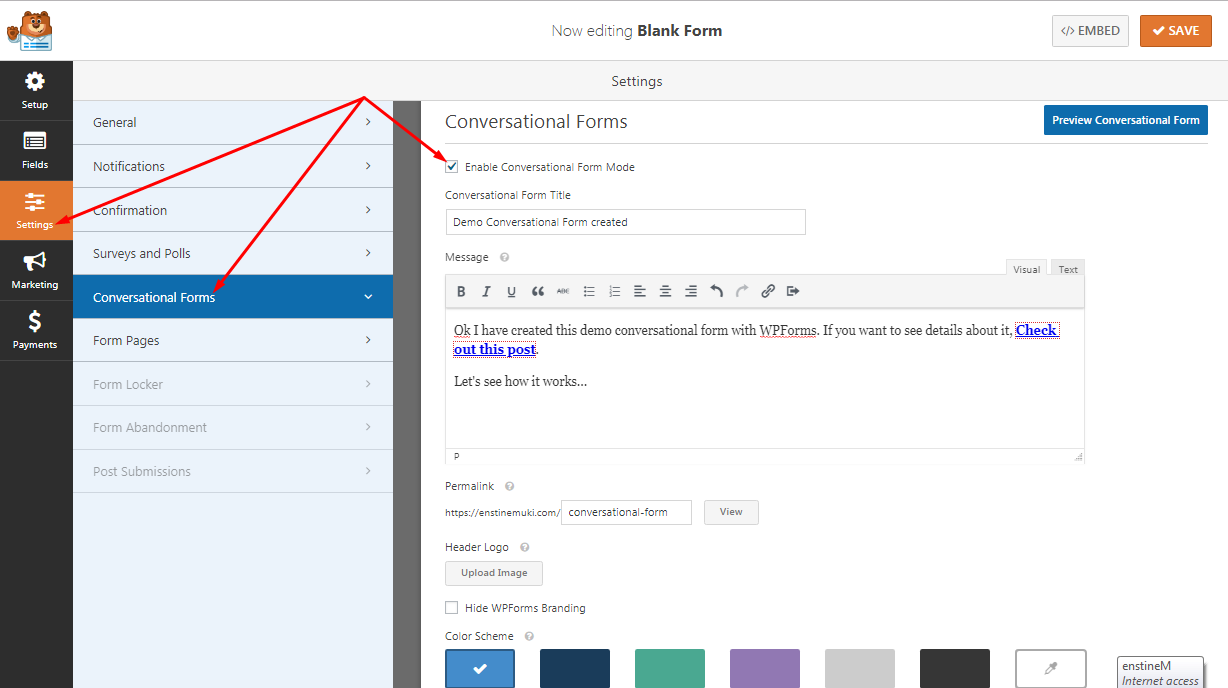
Task: Select the dark navy color swatch
Action: tap(575, 668)
